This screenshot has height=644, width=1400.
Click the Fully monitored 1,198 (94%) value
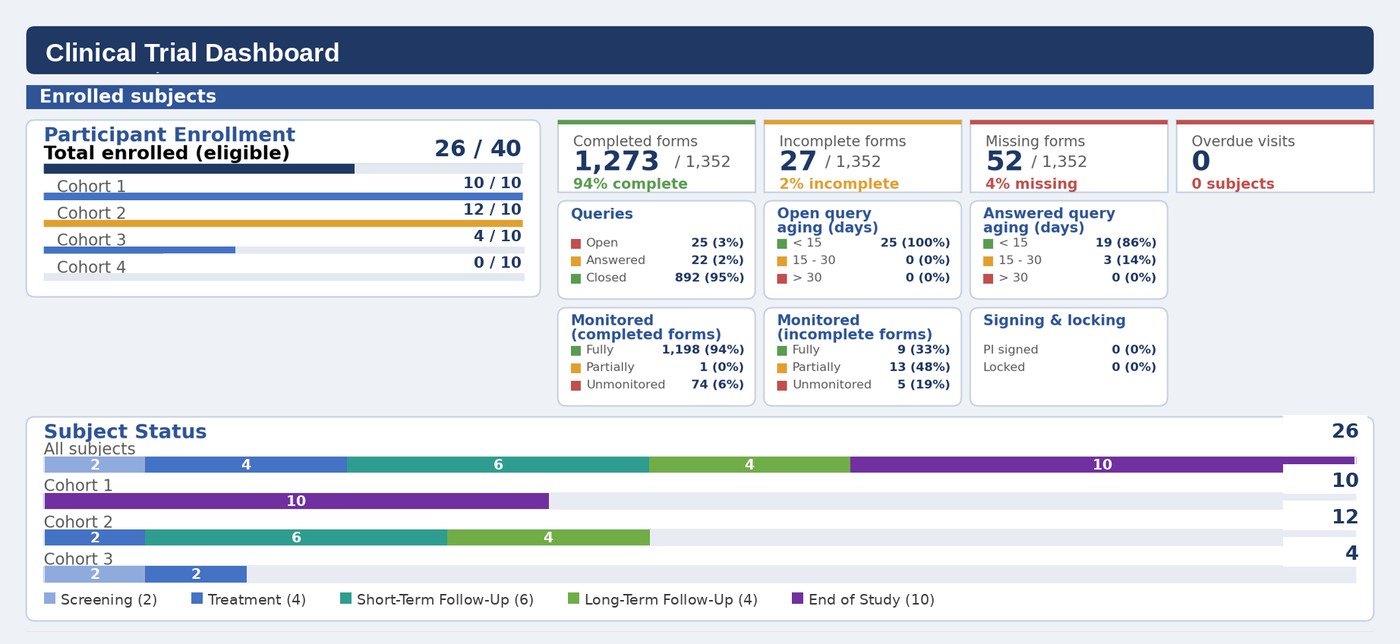(703, 350)
